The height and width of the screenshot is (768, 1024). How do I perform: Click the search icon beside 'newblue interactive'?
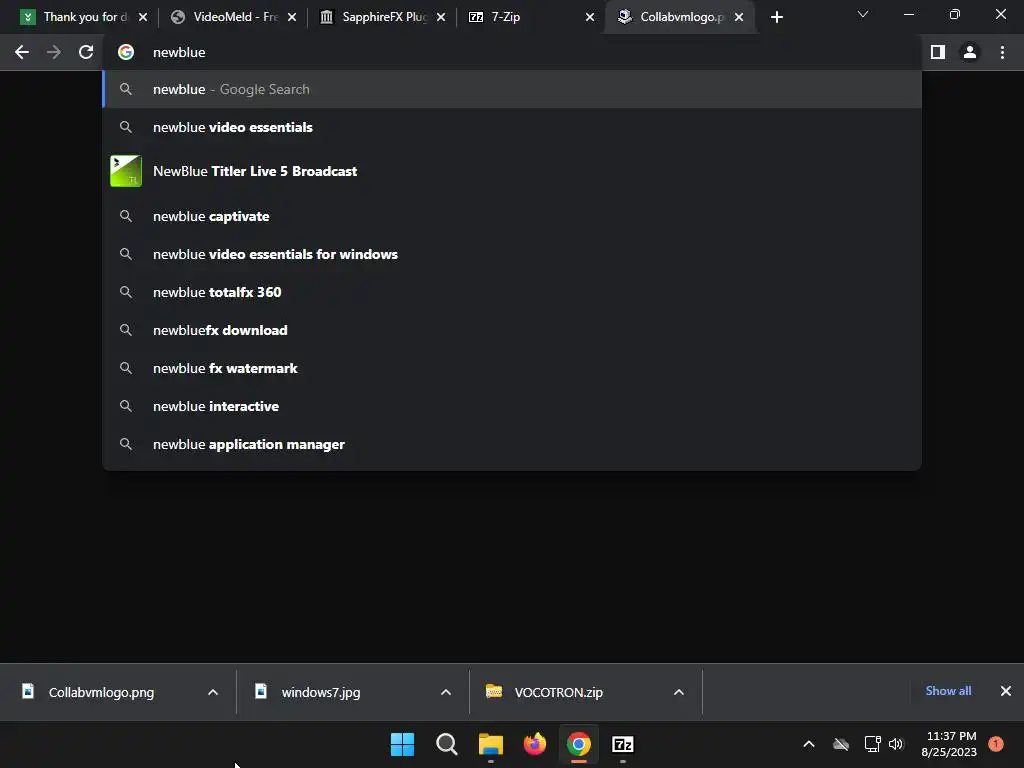(126, 406)
